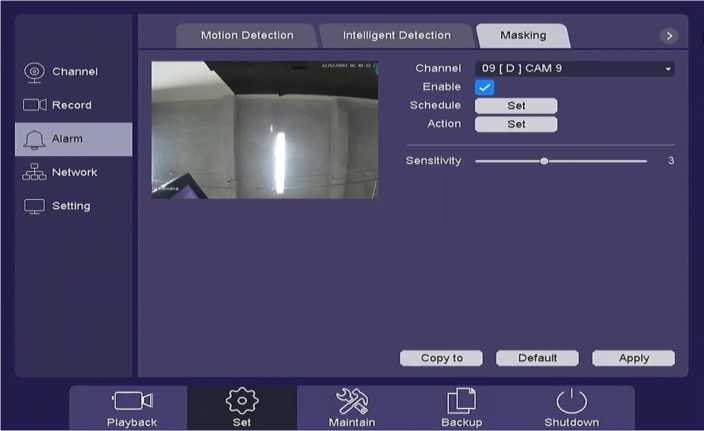Click the Sensitivity slider handle
This screenshot has height=431, width=704.
click(x=544, y=161)
